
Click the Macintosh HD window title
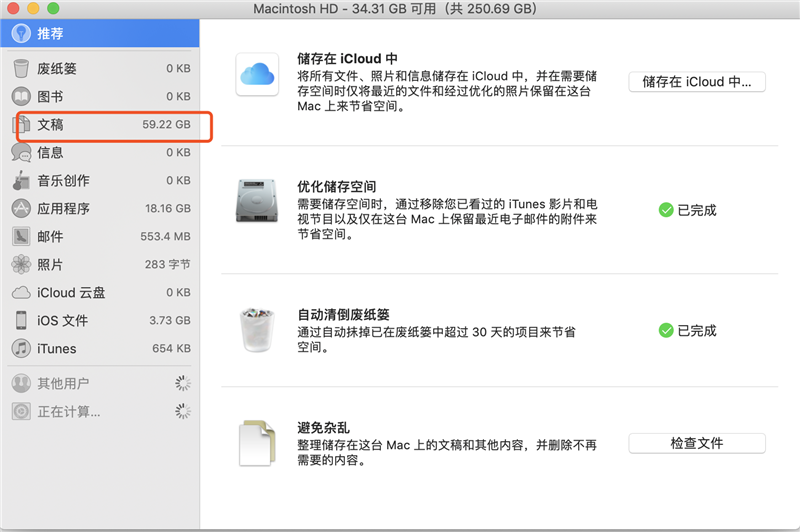click(395, 9)
